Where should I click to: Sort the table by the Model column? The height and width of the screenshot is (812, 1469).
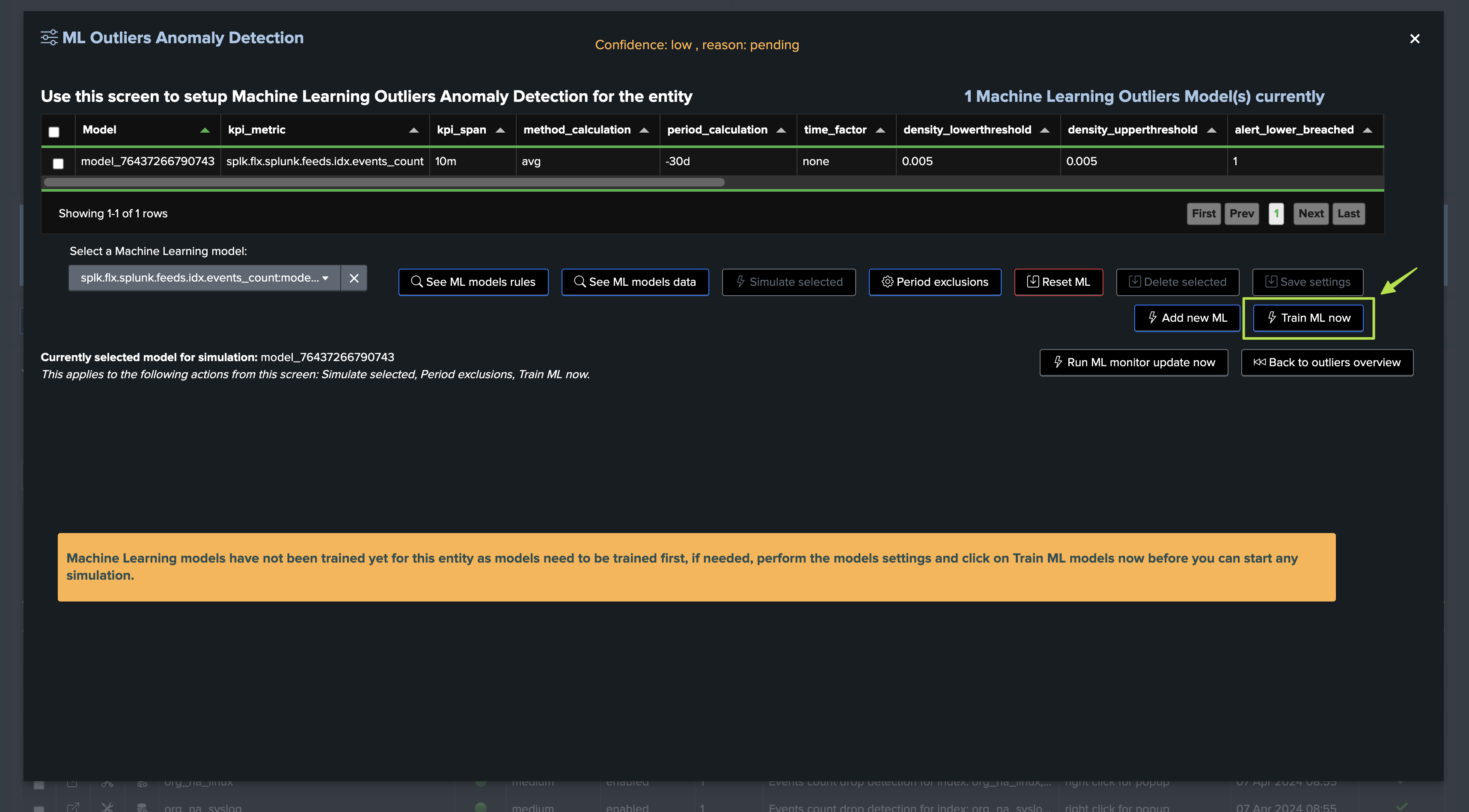point(205,130)
